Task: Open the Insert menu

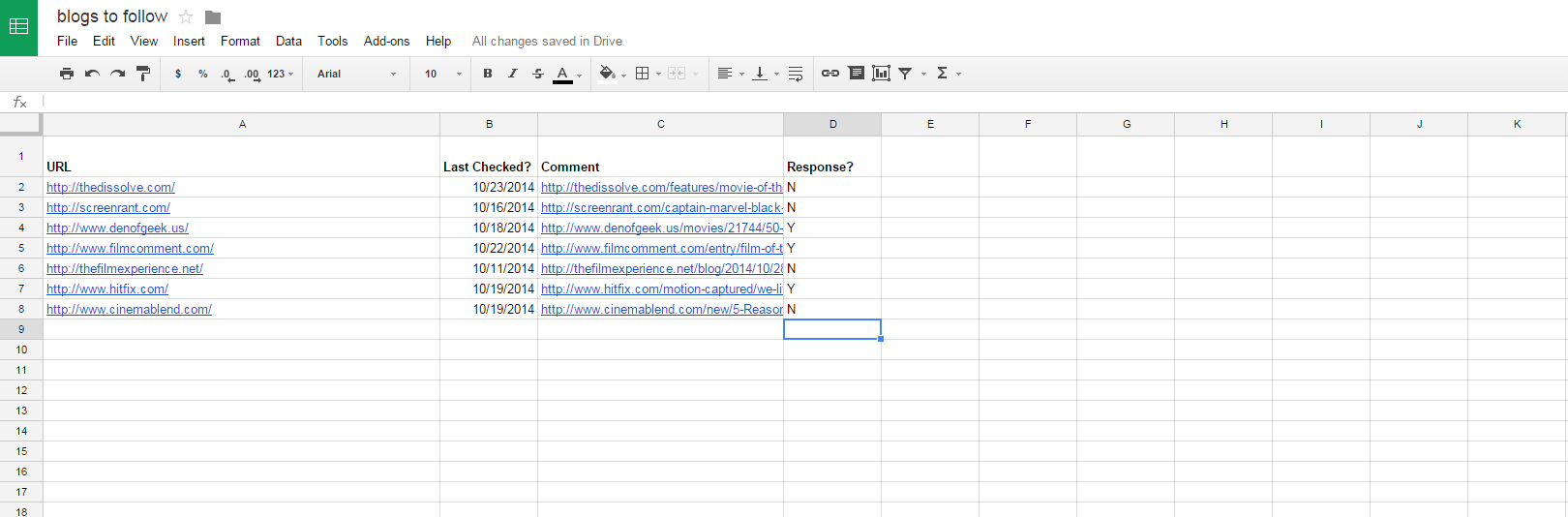Action: pyautogui.click(x=189, y=41)
